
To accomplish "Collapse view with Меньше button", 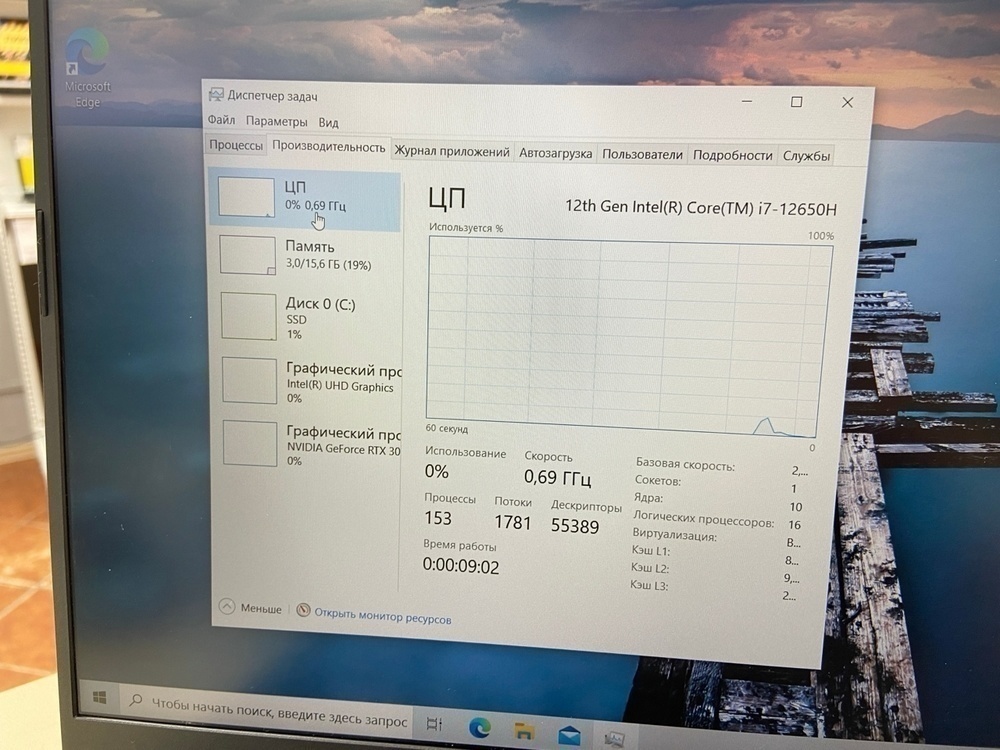I will click(250, 608).
